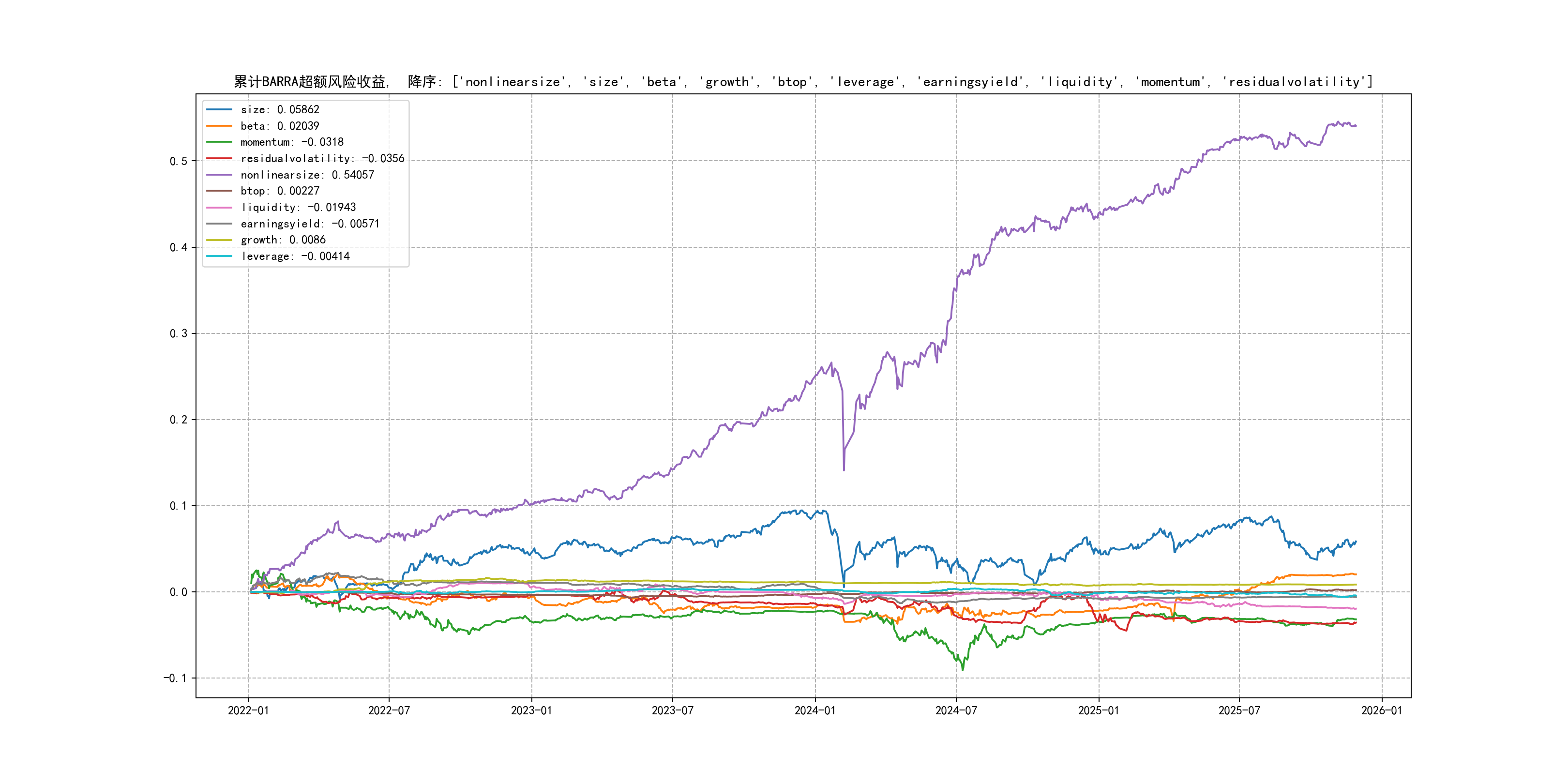The height and width of the screenshot is (784, 1568).
Task: Click the 2022-07 x-axis tick label
Action: [389, 710]
